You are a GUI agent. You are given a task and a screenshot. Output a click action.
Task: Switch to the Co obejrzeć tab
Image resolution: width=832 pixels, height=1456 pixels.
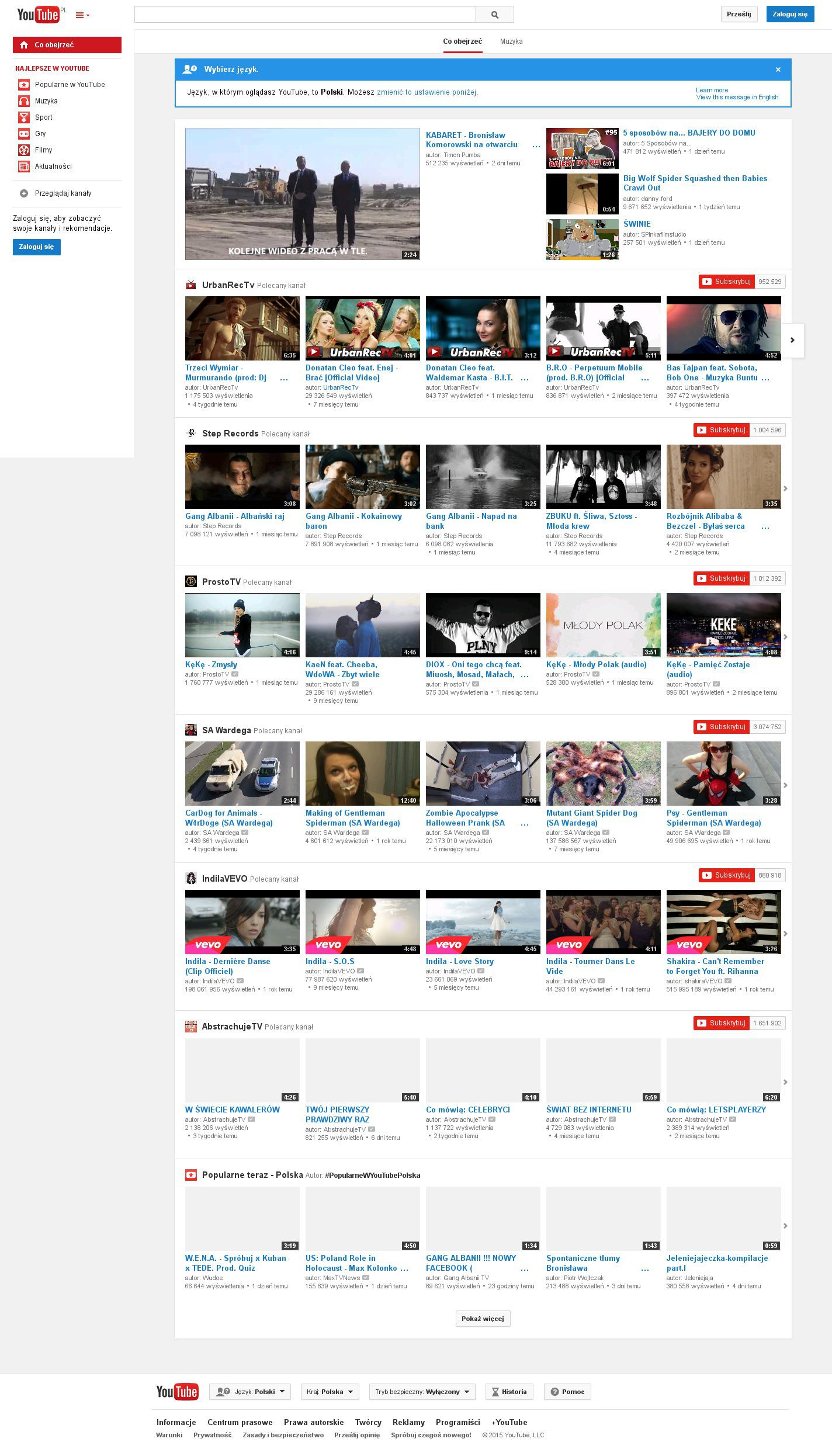463,41
